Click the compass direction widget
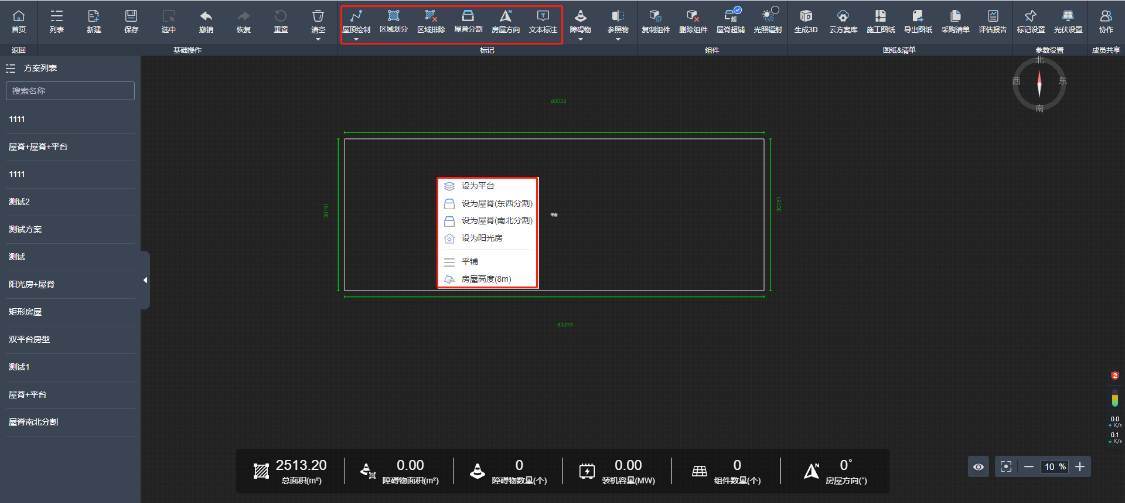This screenshot has width=1125, height=503. pyautogui.click(x=1040, y=85)
